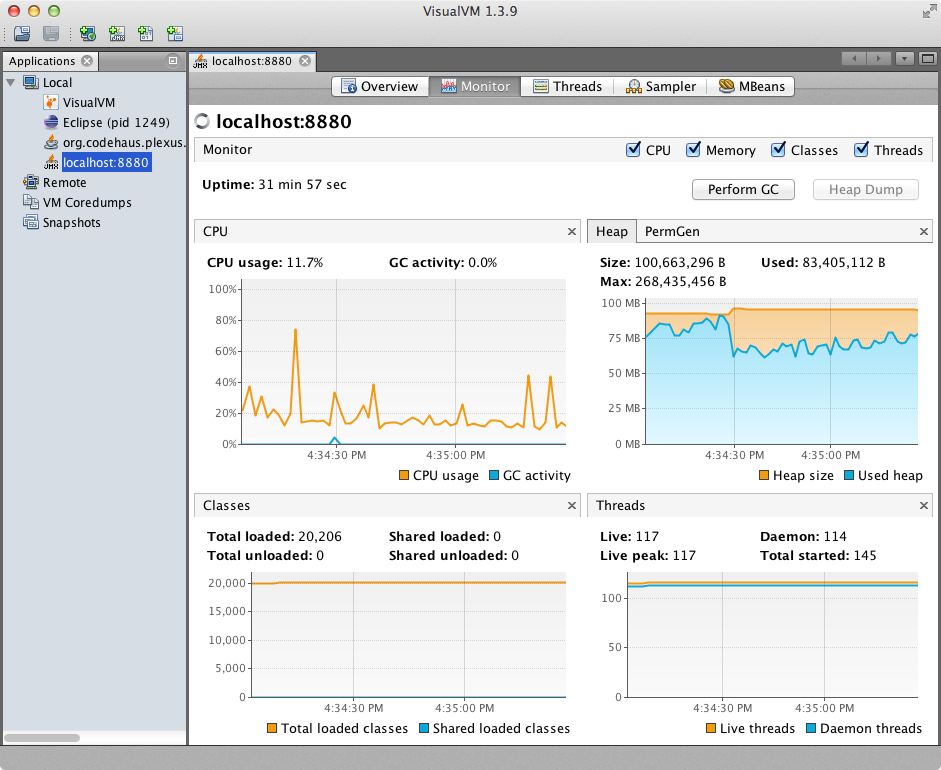Click the Add JMX Connection toolbar icon
This screenshot has width=941, height=770.
[x=117, y=34]
